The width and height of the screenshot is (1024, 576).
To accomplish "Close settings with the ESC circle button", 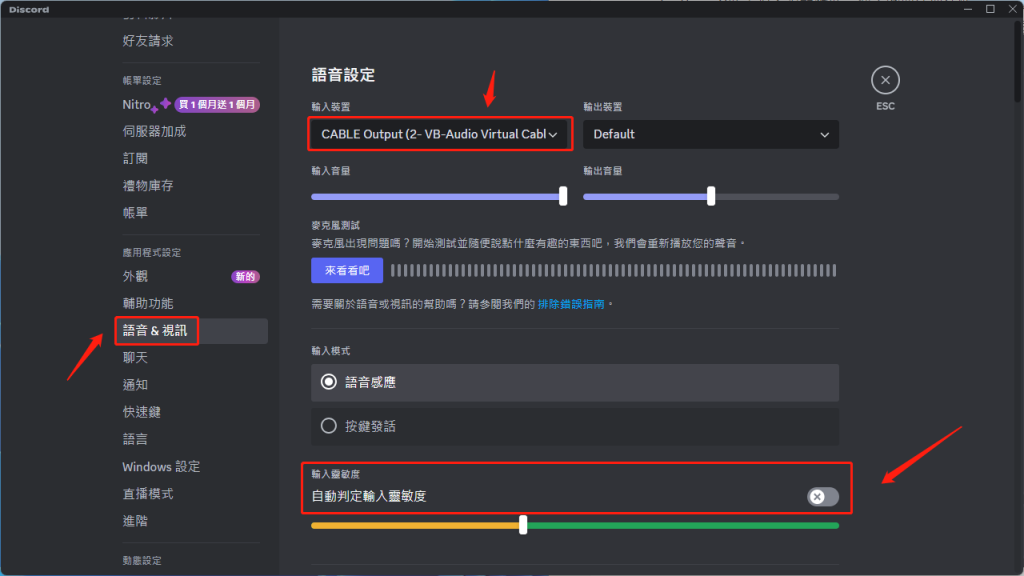I will tap(885, 80).
